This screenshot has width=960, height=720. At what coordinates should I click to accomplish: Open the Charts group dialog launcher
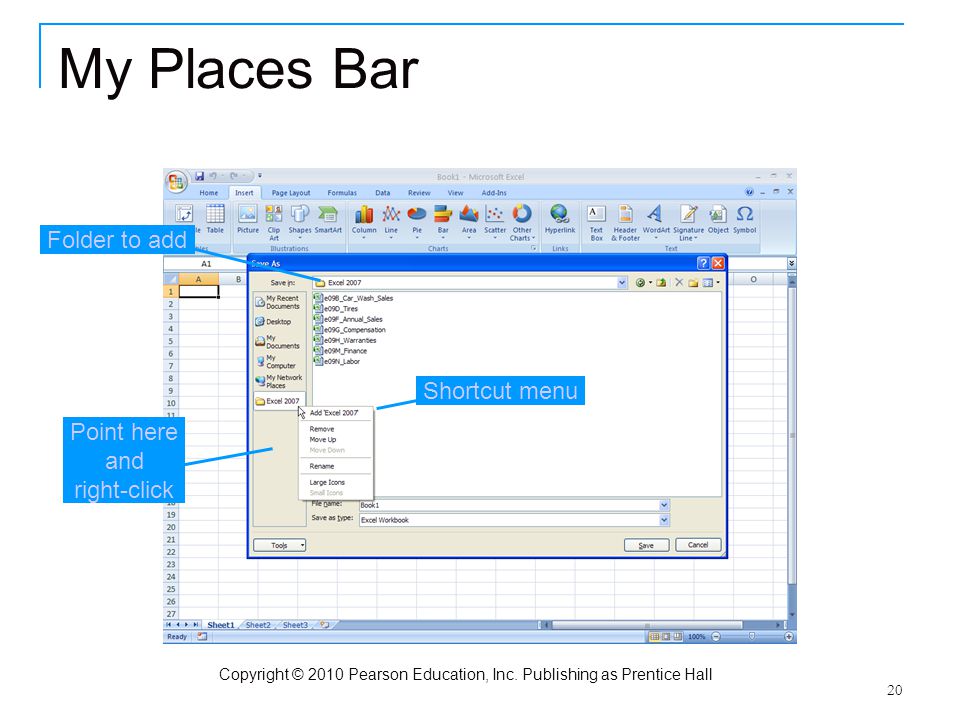[x=533, y=248]
